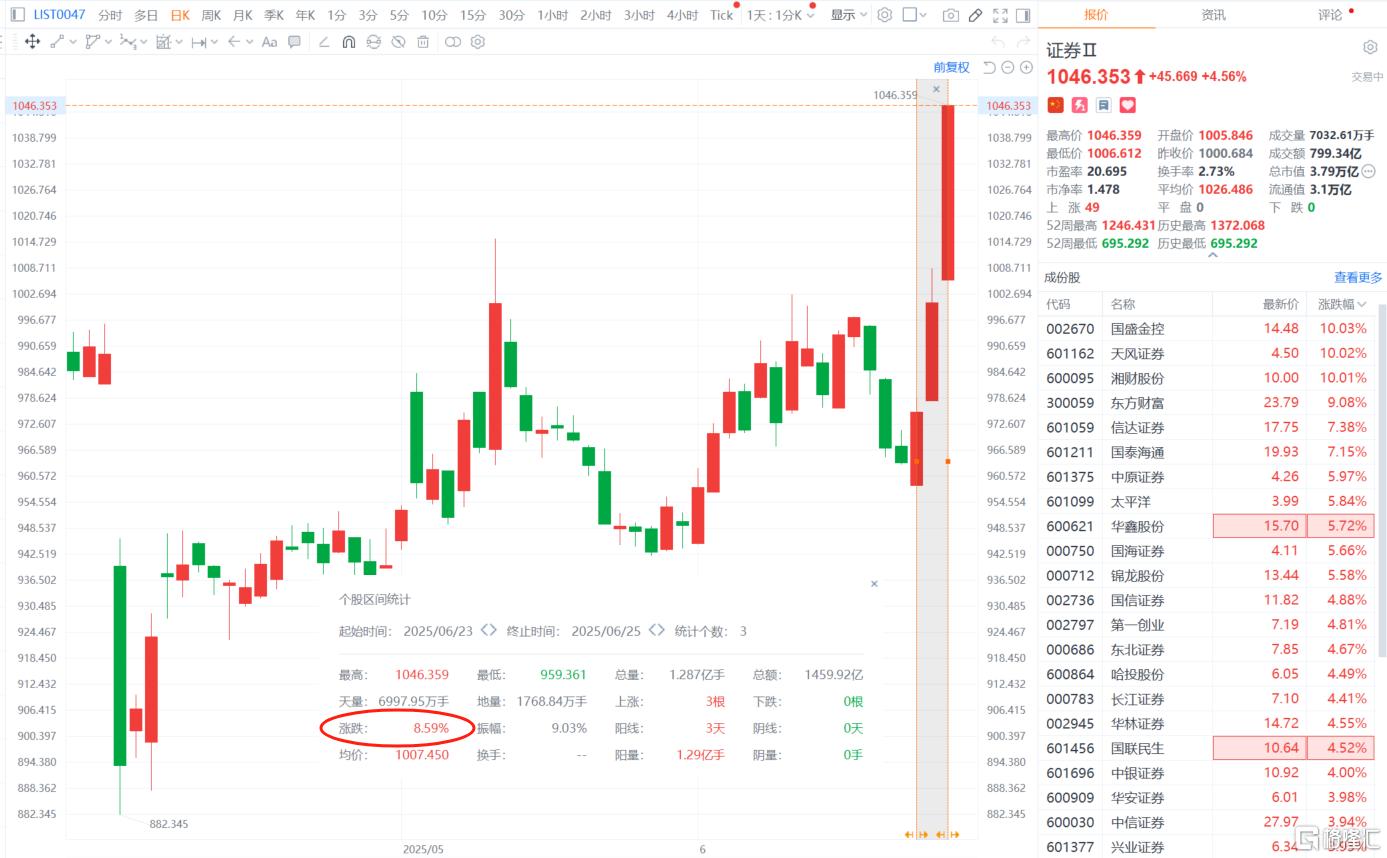Close the 个股区间统计 statistics popup
This screenshot has width=1387, height=858.
coord(874,583)
